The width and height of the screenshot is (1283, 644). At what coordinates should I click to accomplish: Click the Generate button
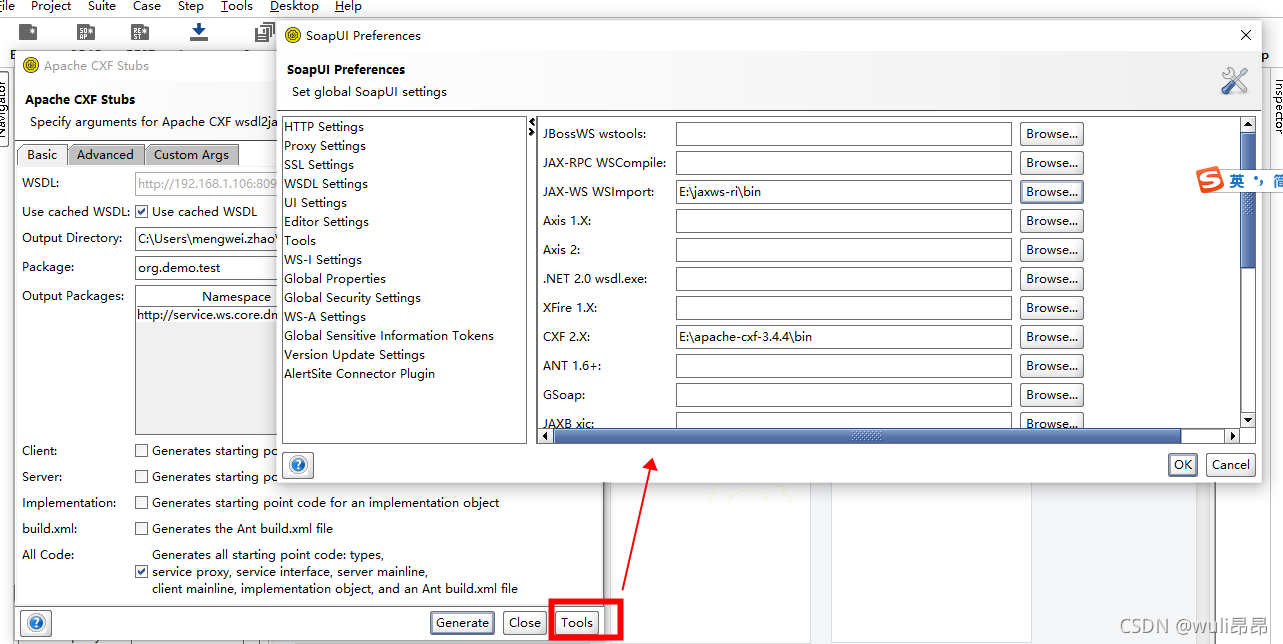[x=461, y=622]
